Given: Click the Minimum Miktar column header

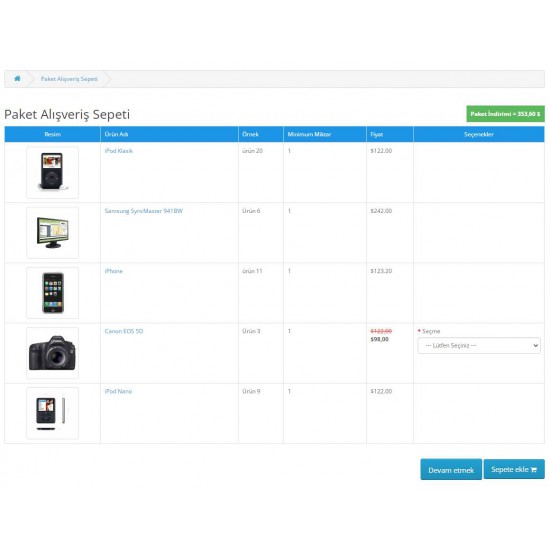Looking at the screenshot, I should pyautogui.click(x=325, y=134).
